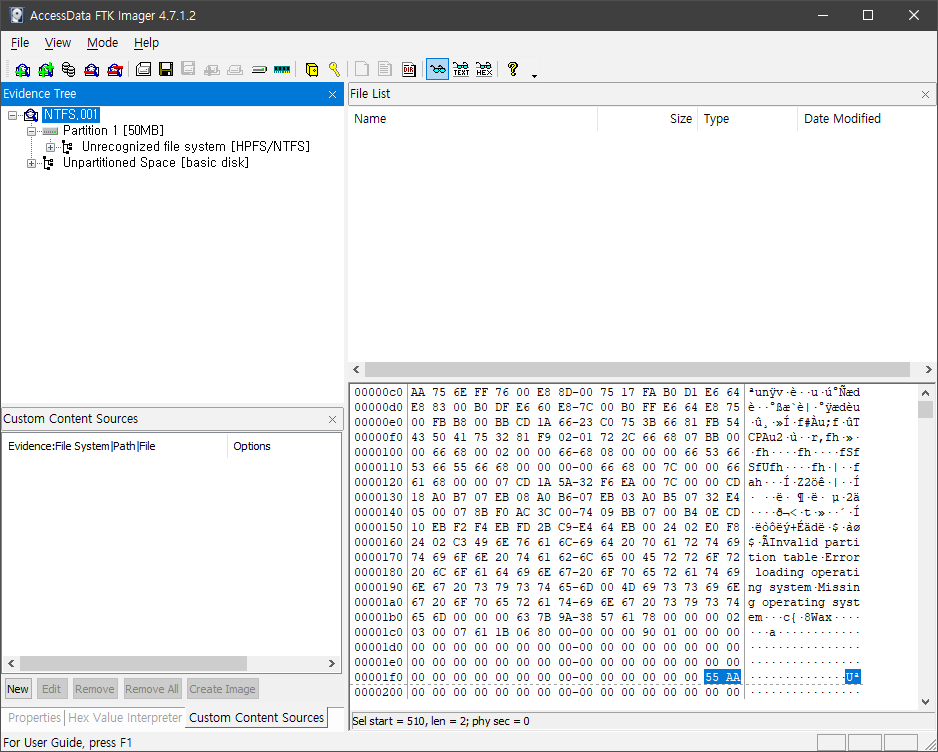Click file list horizontal scrollbar left arrow
This screenshot has height=752, width=938.
(357, 370)
